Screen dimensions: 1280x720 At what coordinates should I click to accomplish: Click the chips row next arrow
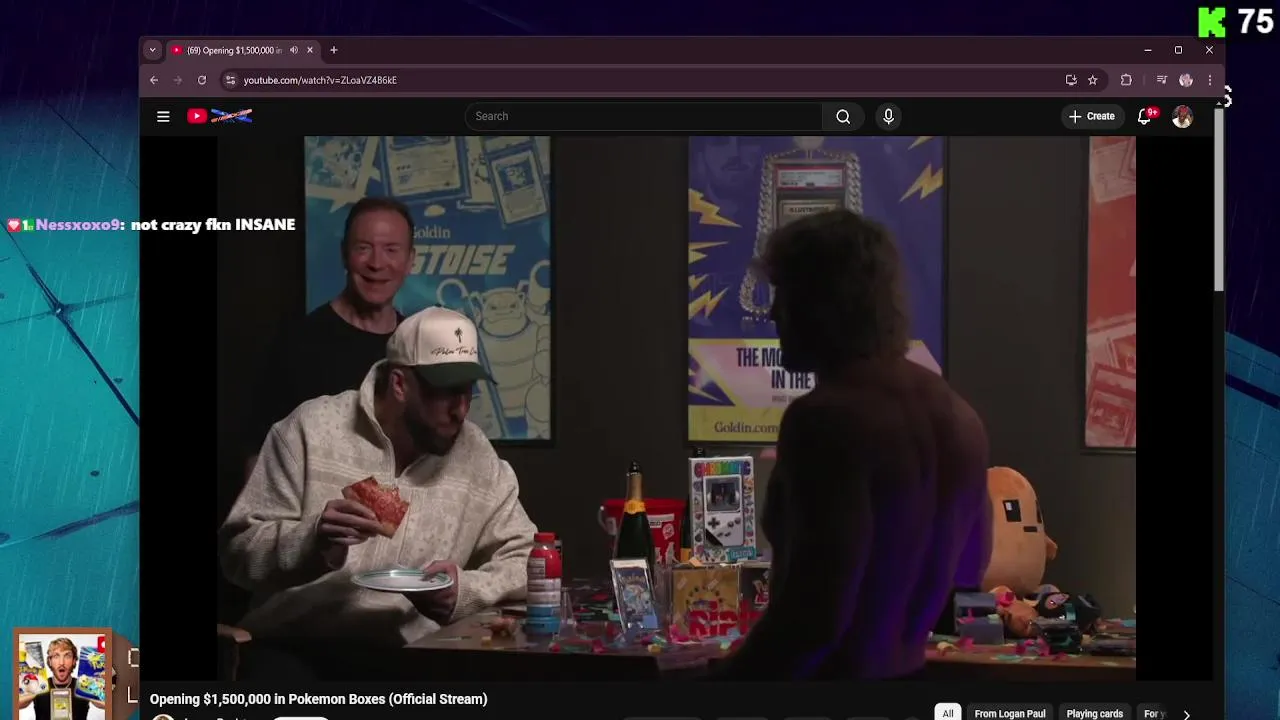[1186, 714]
